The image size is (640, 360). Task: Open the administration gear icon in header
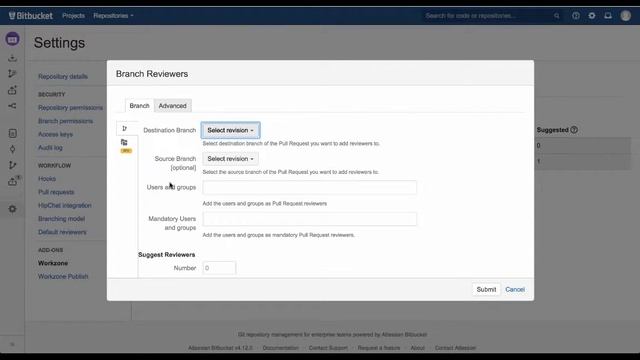point(592,16)
